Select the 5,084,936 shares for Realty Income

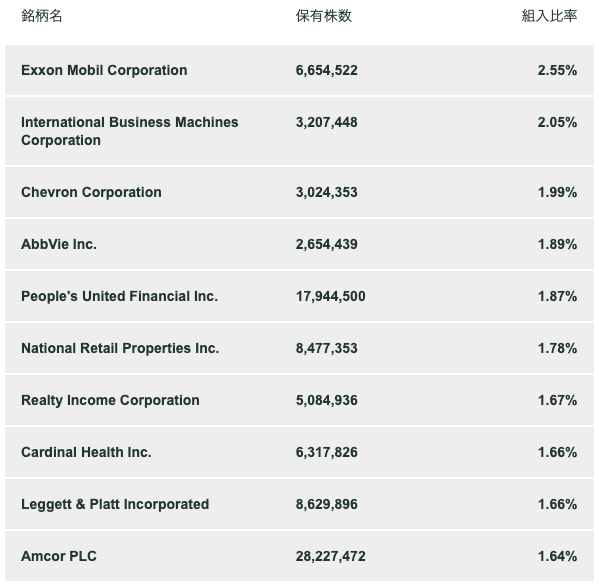point(327,400)
